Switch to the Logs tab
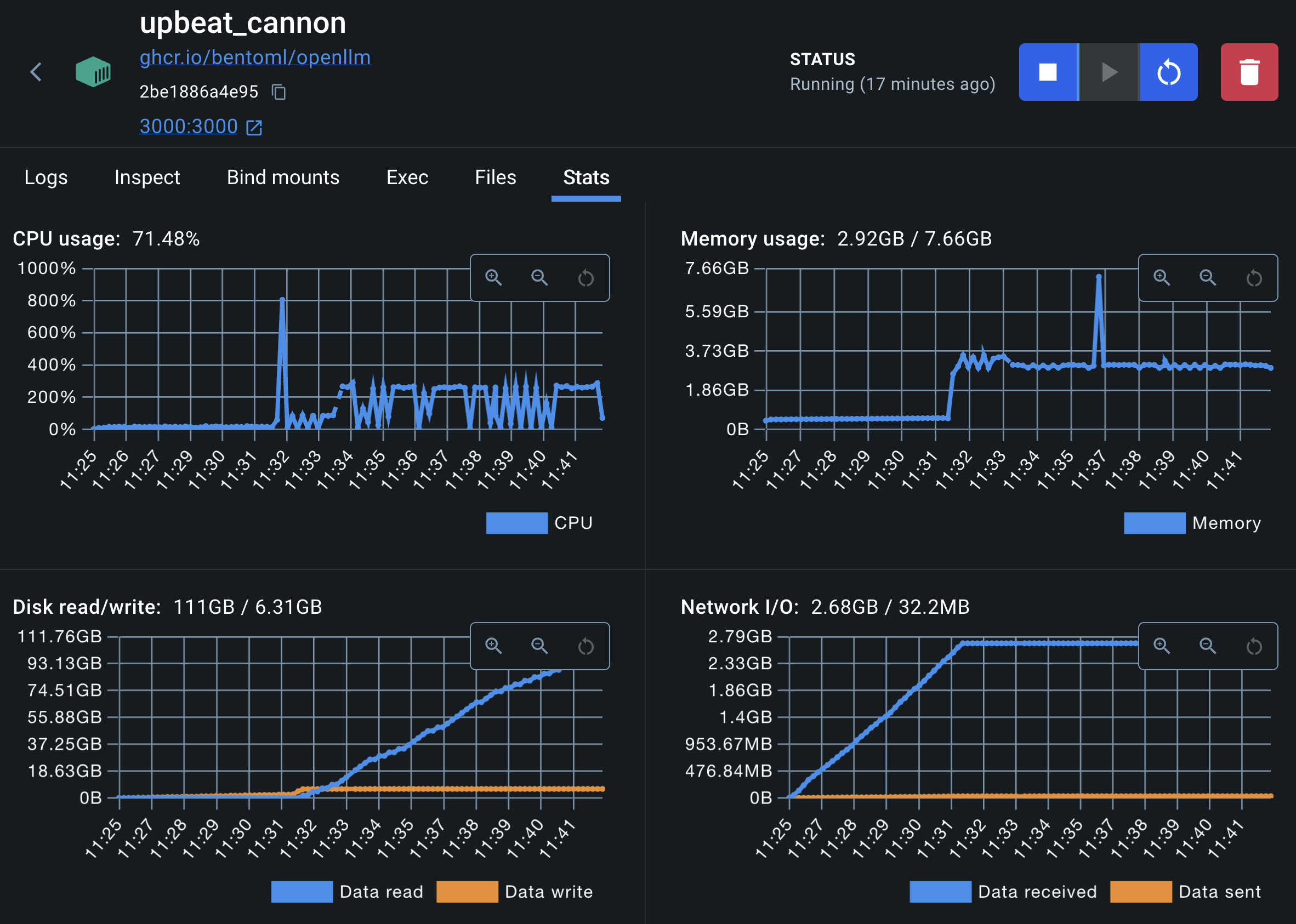The width and height of the screenshot is (1296, 924). click(45, 178)
